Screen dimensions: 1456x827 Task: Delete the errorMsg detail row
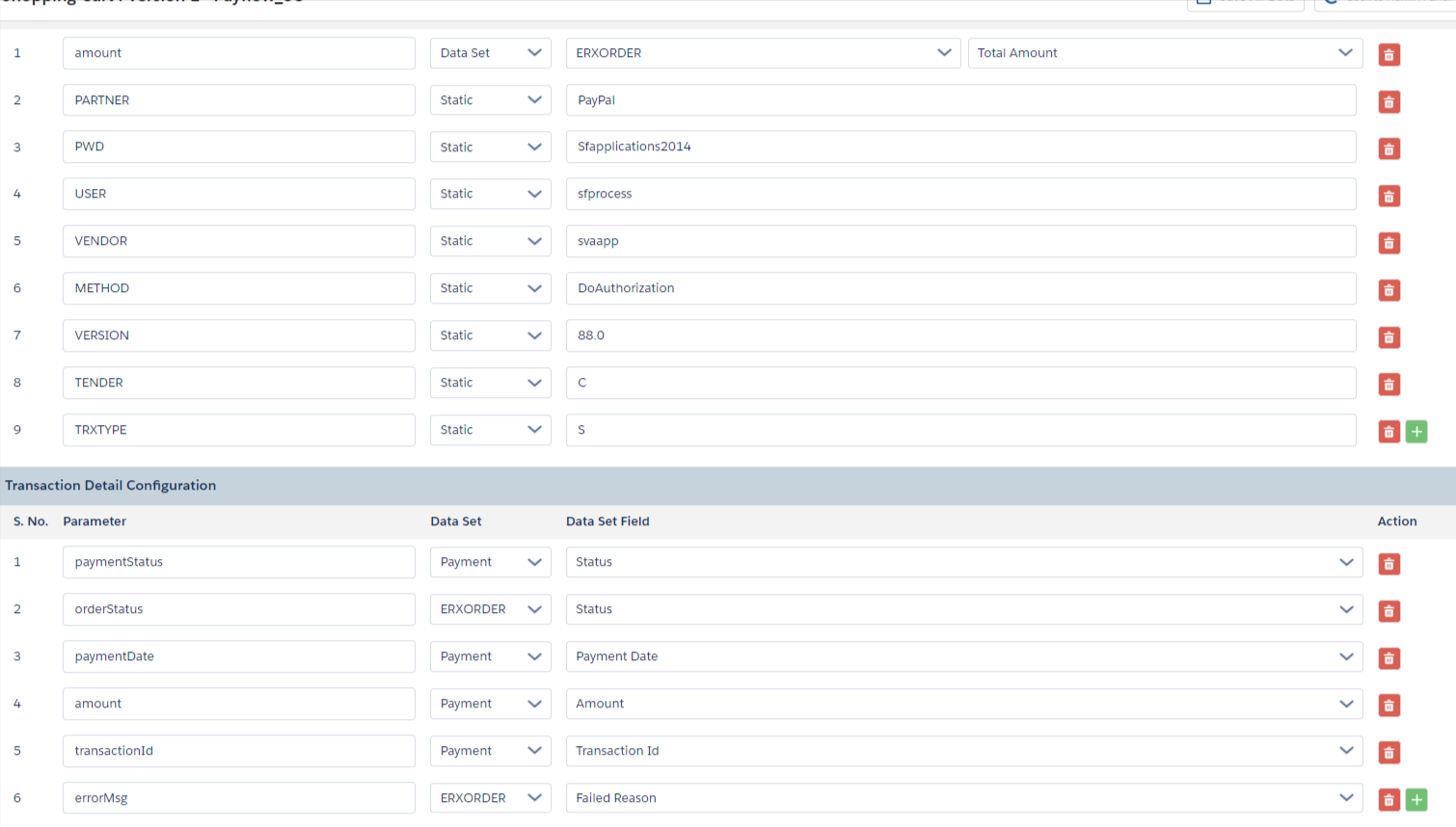1389,800
